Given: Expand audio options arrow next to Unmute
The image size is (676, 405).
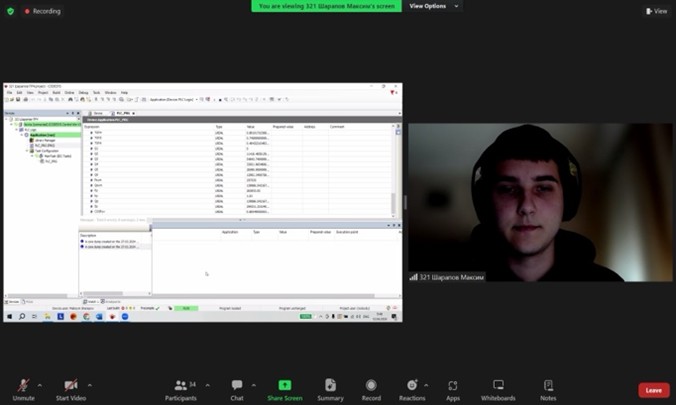Looking at the screenshot, I should [40, 384].
